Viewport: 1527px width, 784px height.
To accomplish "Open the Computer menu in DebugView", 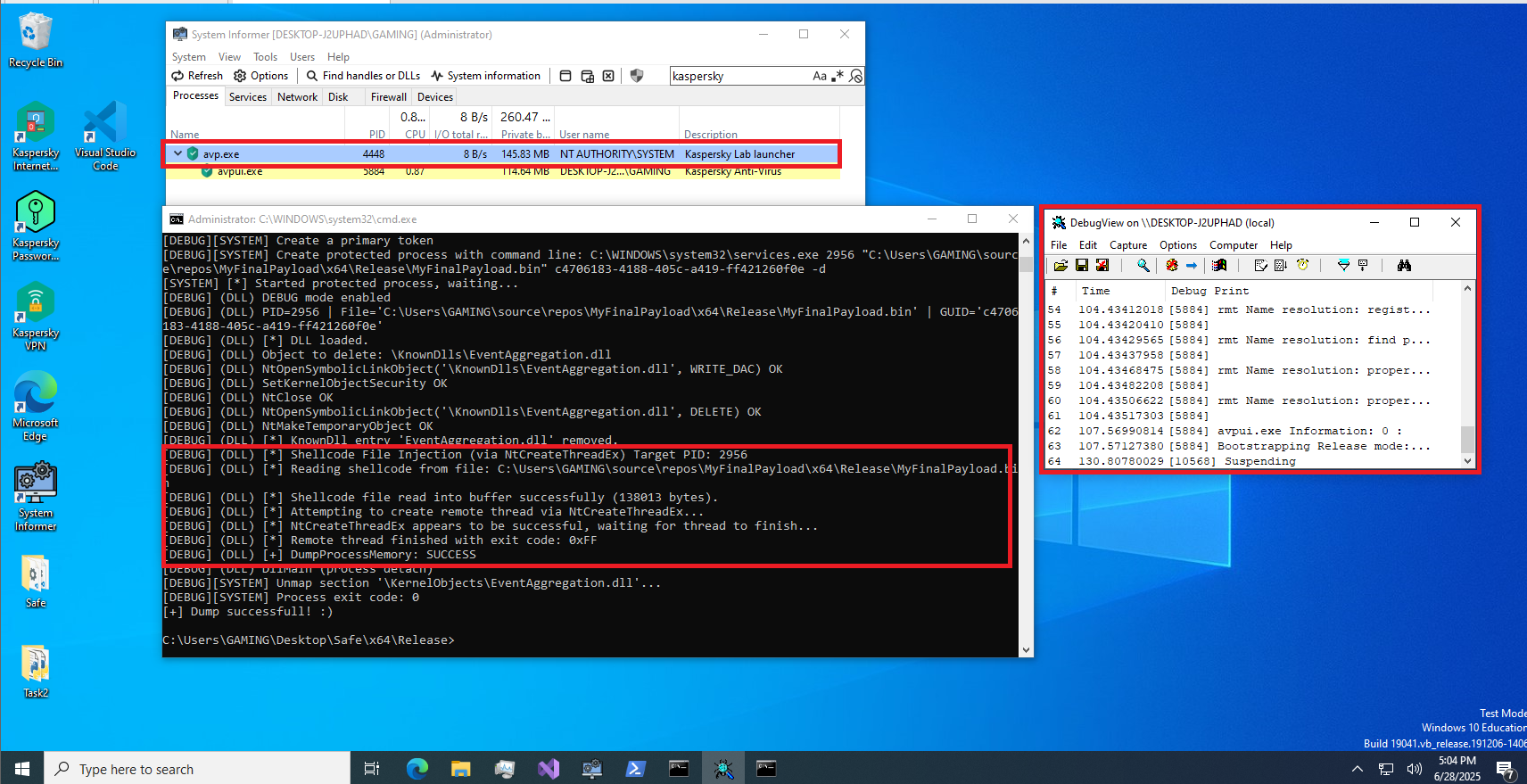I will [1234, 245].
